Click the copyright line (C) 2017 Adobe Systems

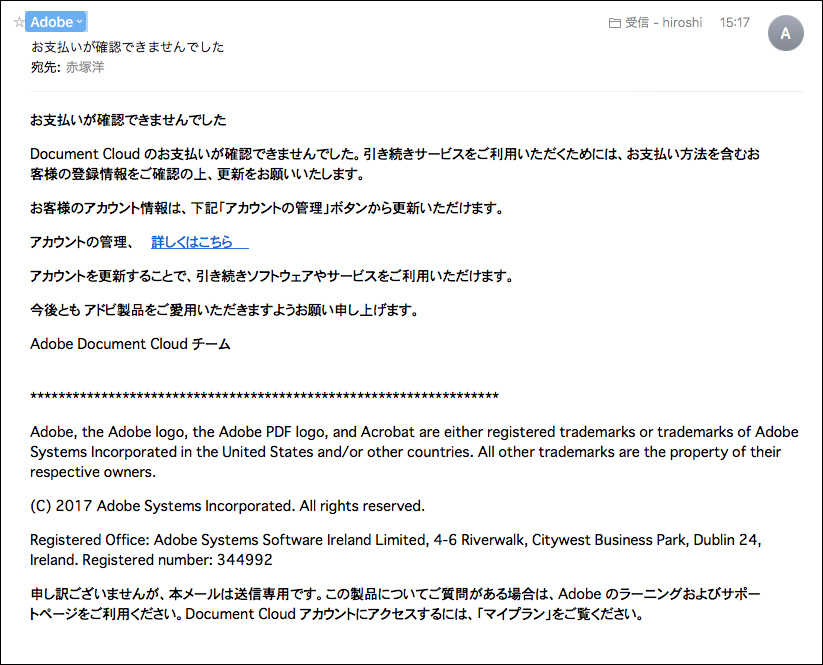pyautogui.click(x=227, y=506)
